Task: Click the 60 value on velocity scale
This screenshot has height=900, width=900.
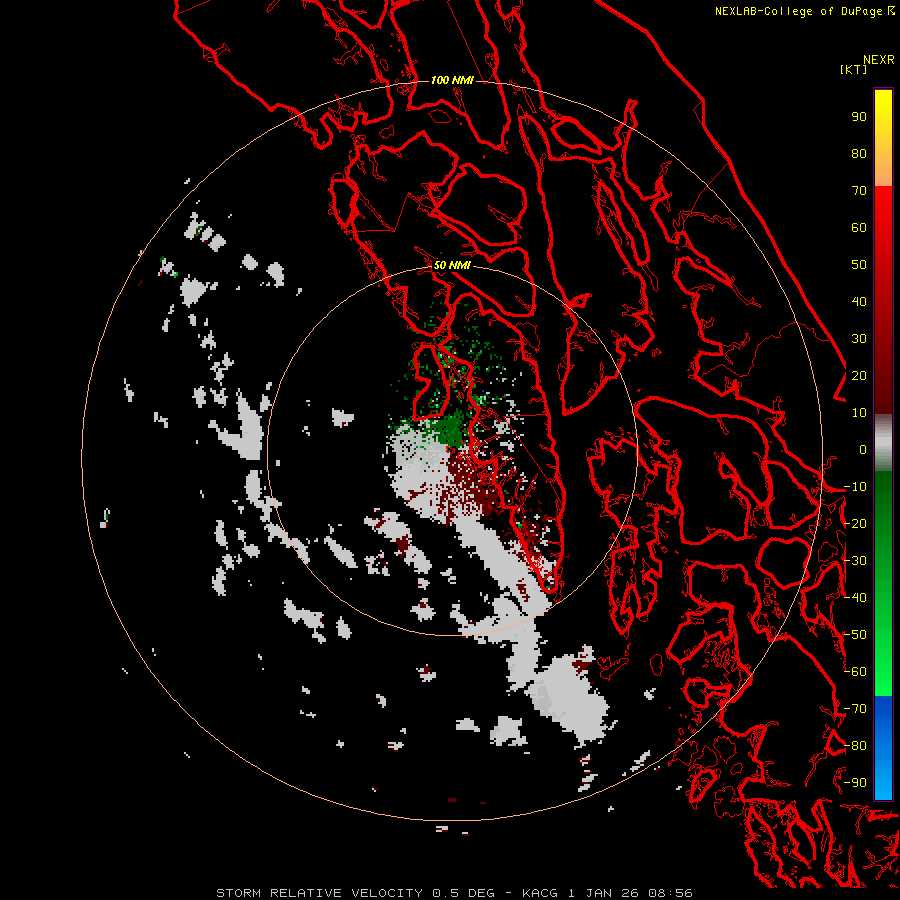Action: (859, 228)
